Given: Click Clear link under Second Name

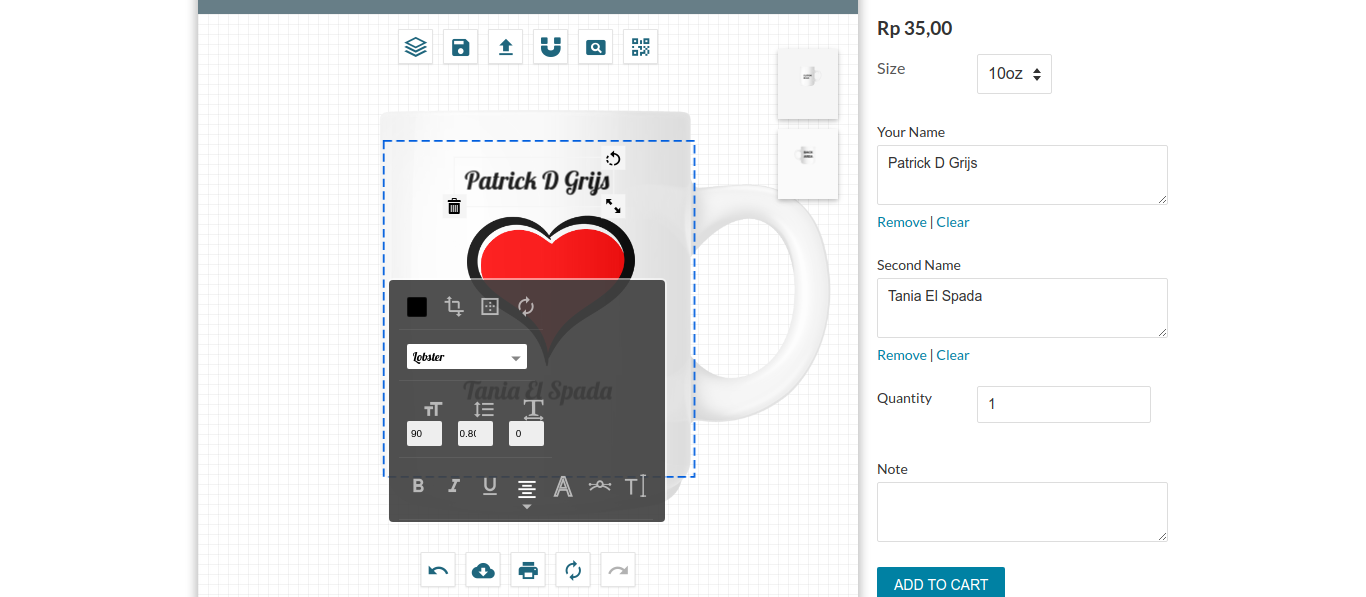Looking at the screenshot, I should [x=953, y=355].
